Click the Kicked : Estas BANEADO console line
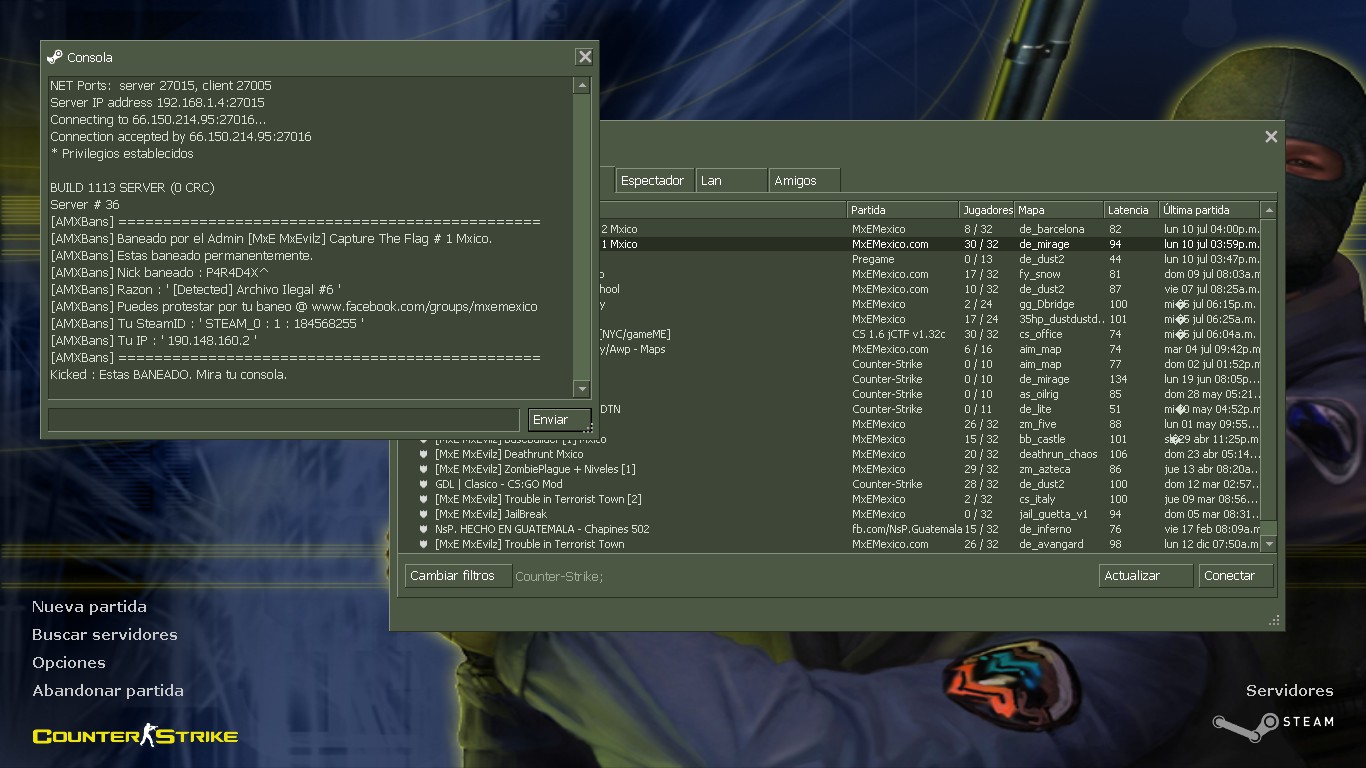1366x768 pixels. (x=168, y=375)
